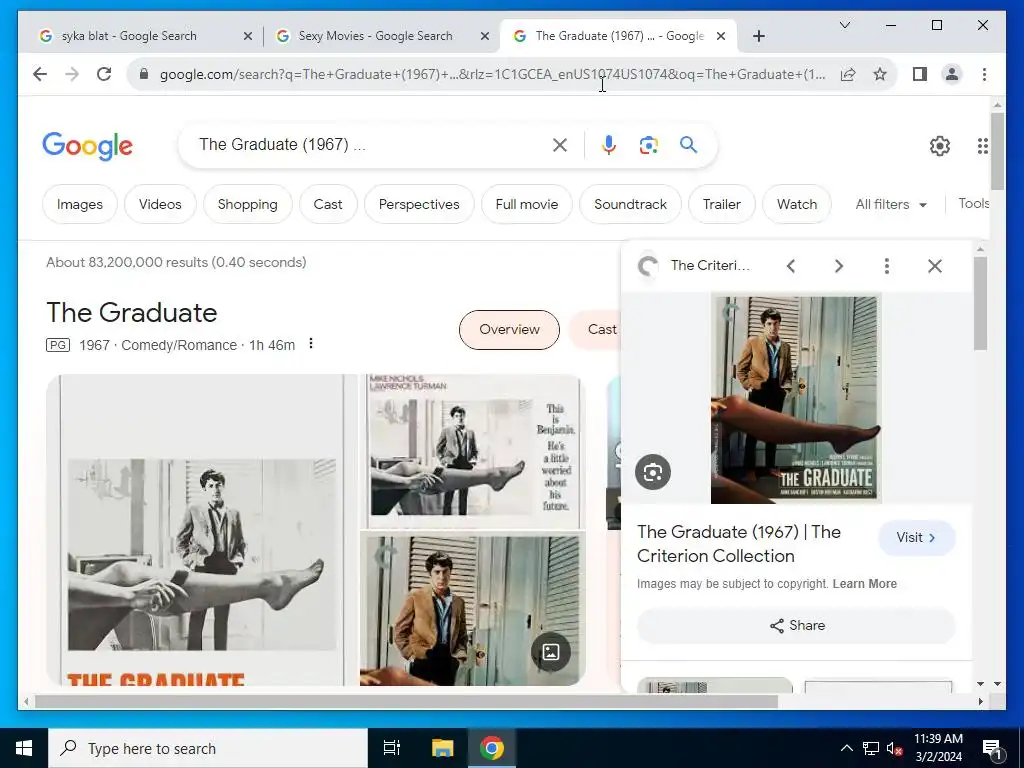Screen dimensions: 1024x768
Task: Reload the page with refresh icon
Action: pyautogui.click(x=104, y=74)
